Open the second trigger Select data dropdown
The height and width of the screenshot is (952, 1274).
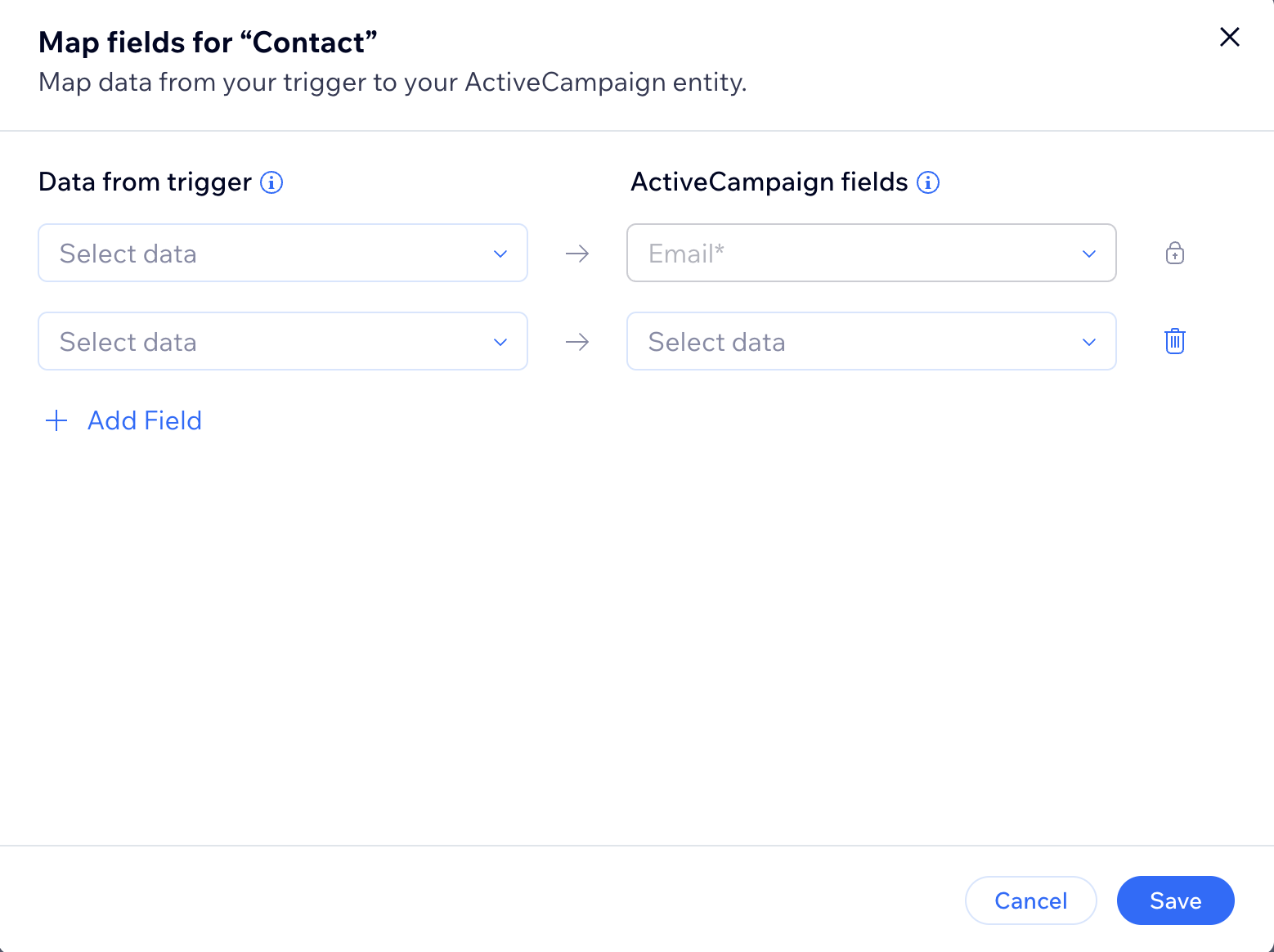point(283,341)
